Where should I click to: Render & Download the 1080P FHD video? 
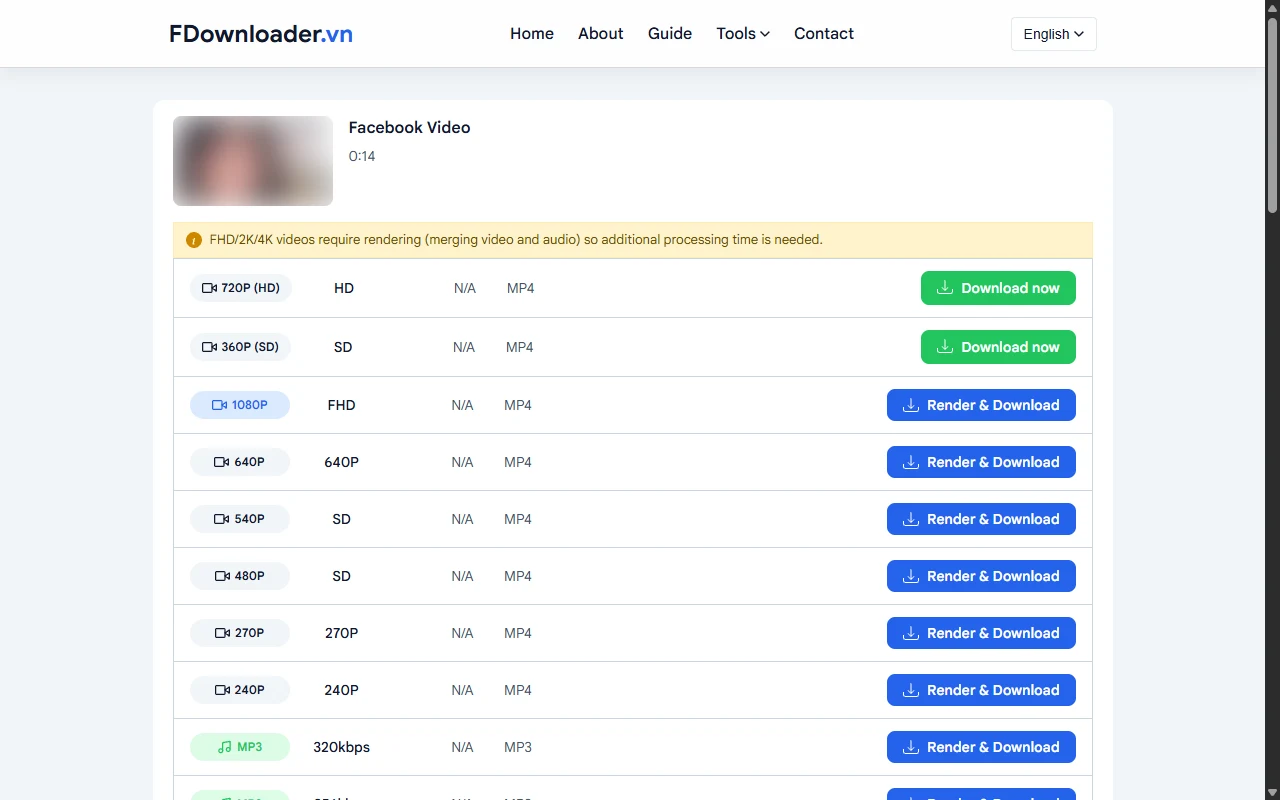click(x=981, y=405)
